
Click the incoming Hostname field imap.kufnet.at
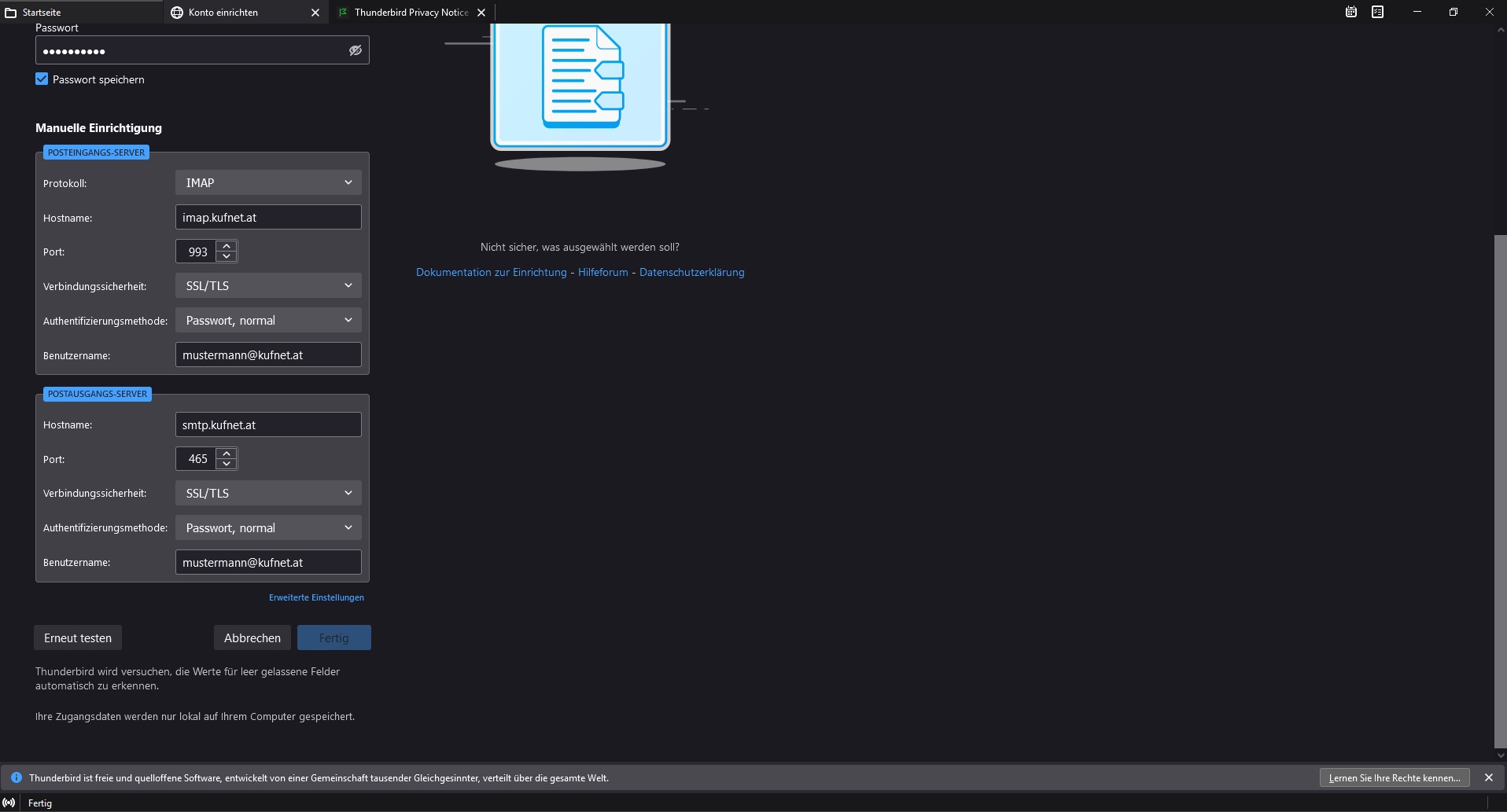(268, 218)
